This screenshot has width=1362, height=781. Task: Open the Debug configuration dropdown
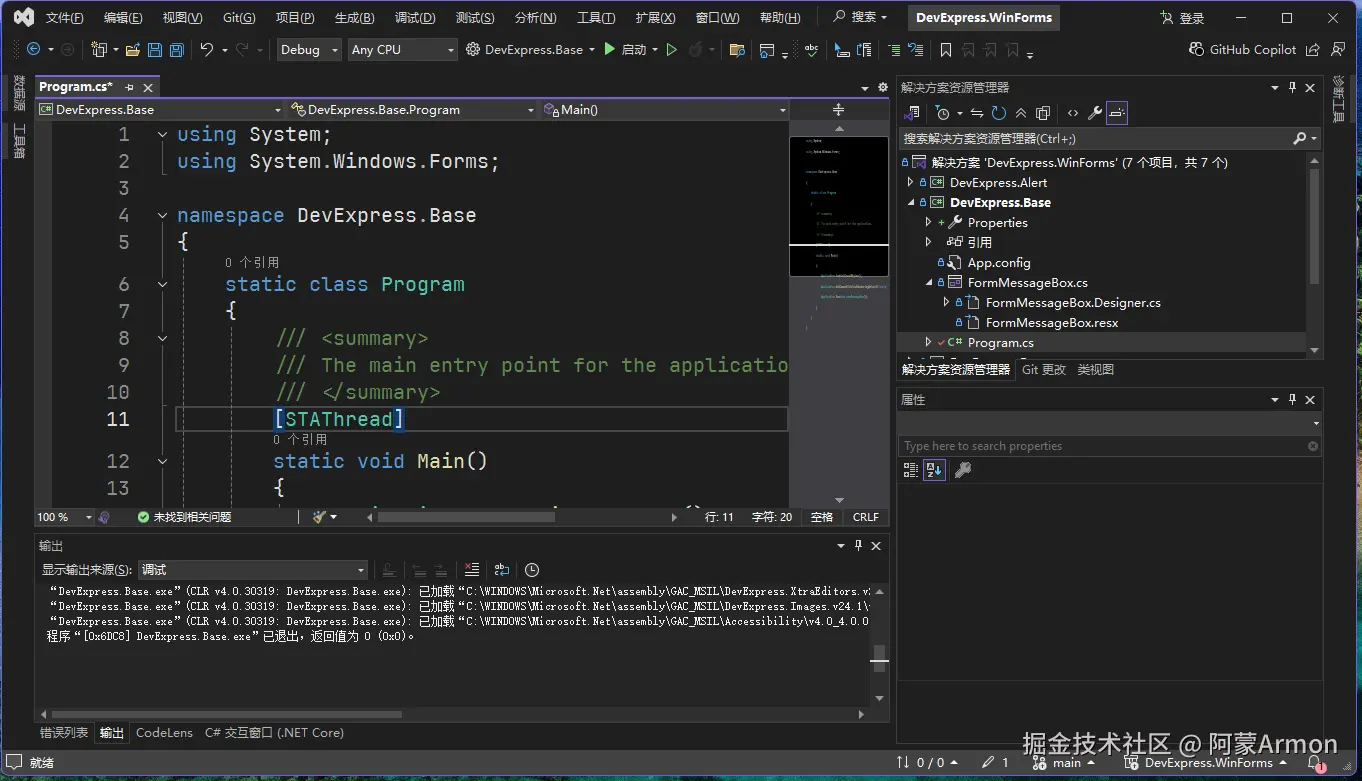[309, 50]
